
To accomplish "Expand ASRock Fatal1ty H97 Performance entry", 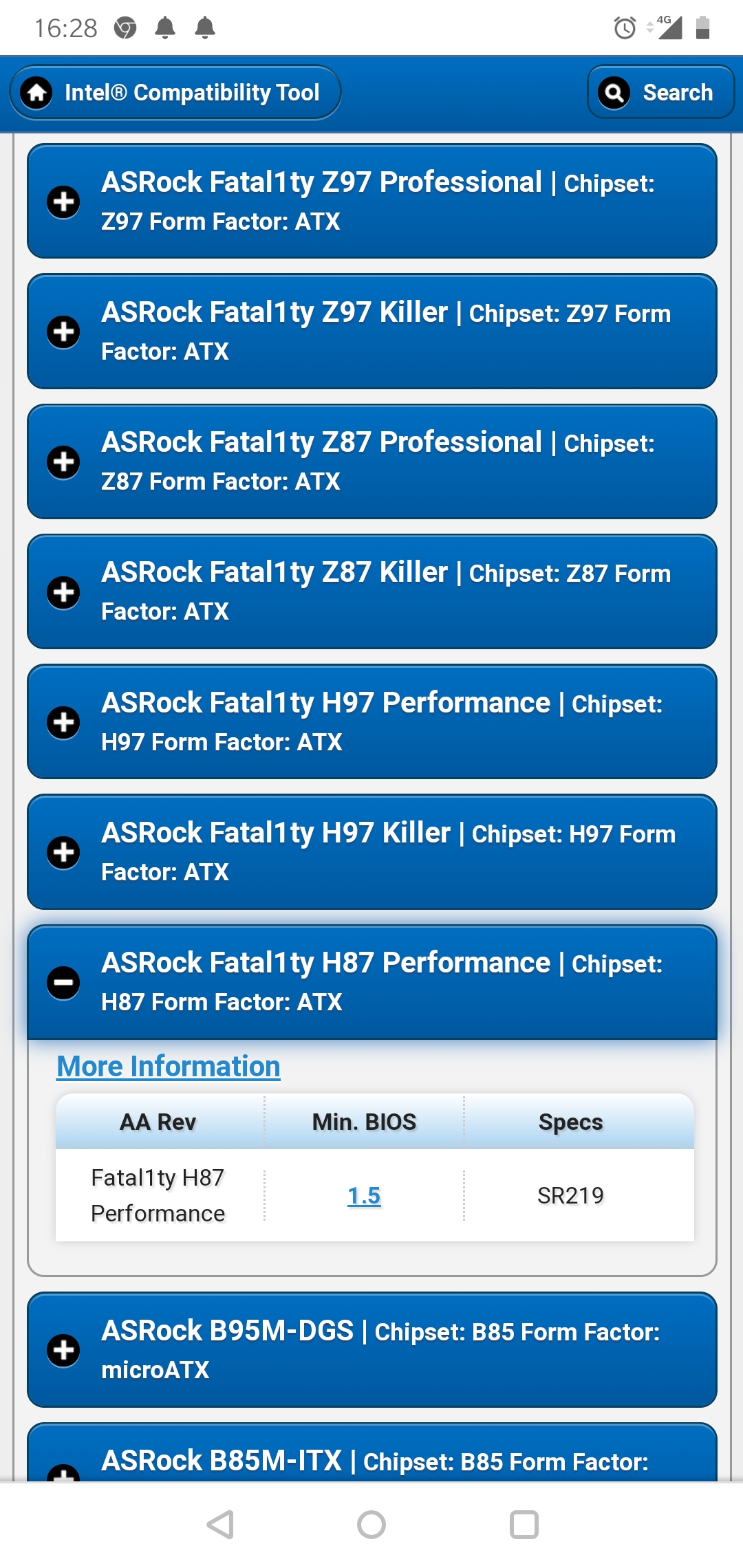I will [x=372, y=721].
